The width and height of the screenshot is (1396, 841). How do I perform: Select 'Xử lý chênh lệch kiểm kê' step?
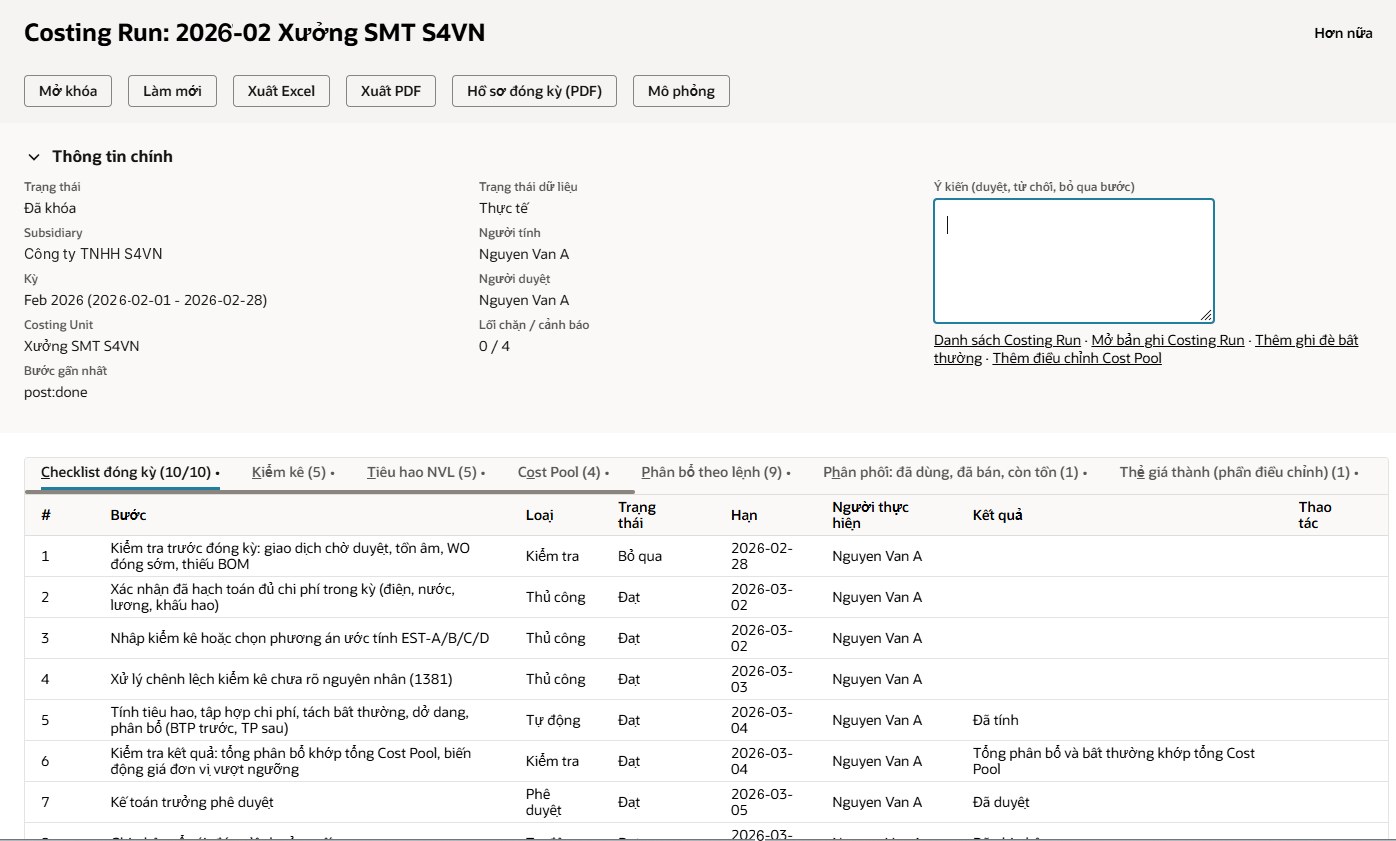pyautogui.click(x=281, y=679)
